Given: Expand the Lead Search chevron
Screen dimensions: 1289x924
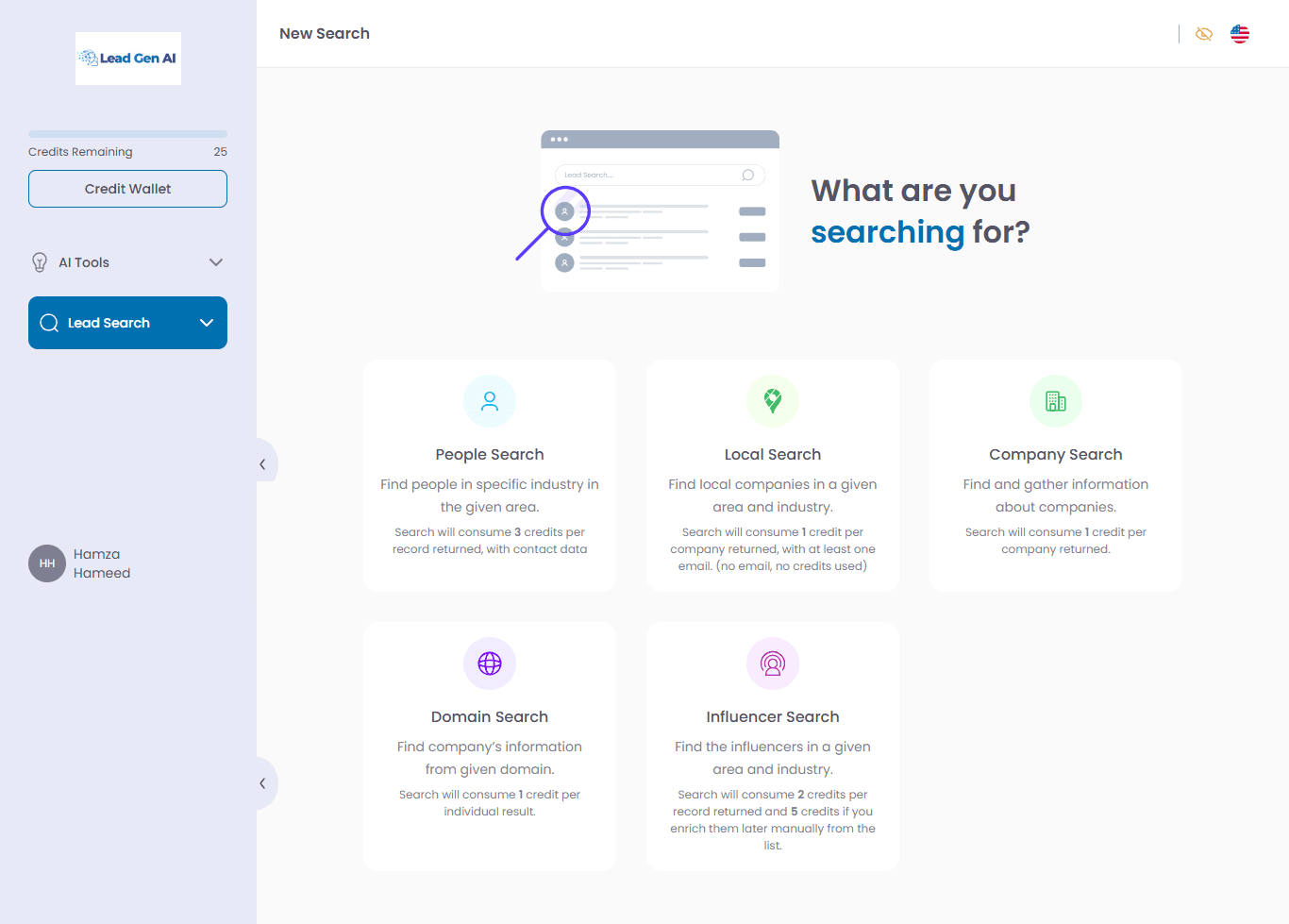Looking at the screenshot, I should 207,323.
